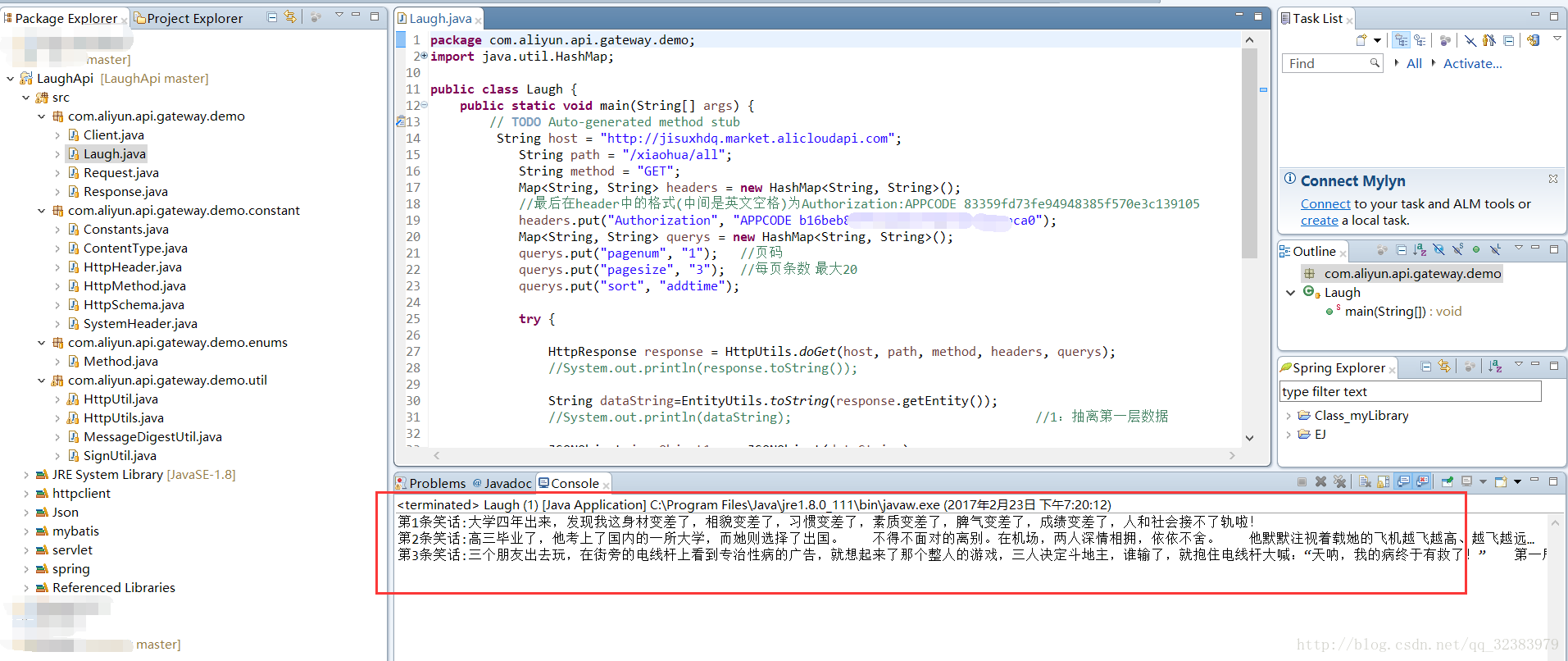1568x661 pixels.
Task: Toggle Categorized presentation in Task List
Action: click(x=1401, y=40)
